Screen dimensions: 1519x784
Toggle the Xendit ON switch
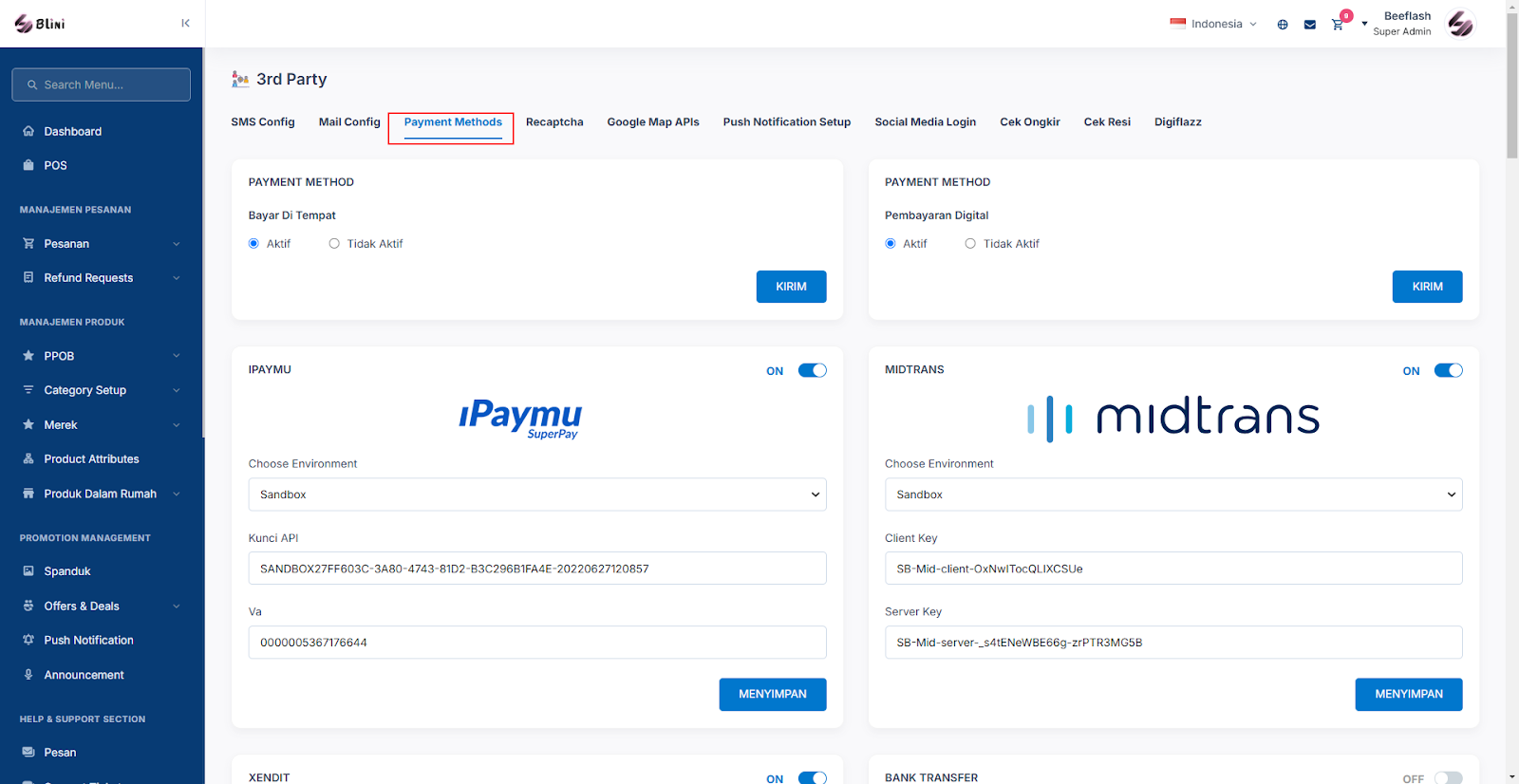click(x=813, y=778)
